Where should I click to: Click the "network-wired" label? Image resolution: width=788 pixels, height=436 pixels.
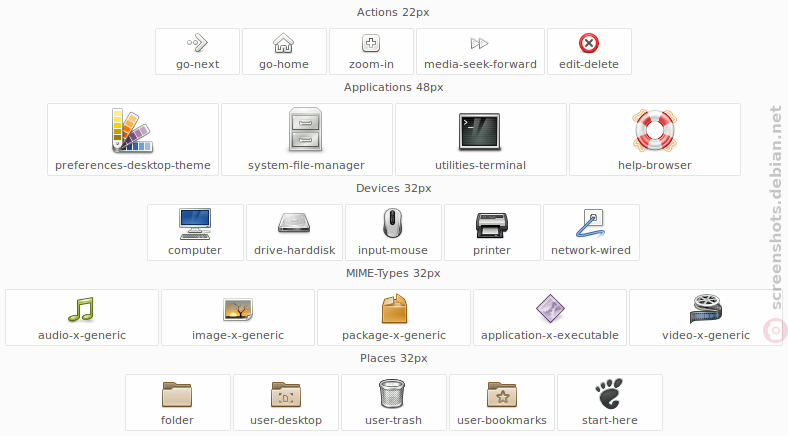pos(591,250)
